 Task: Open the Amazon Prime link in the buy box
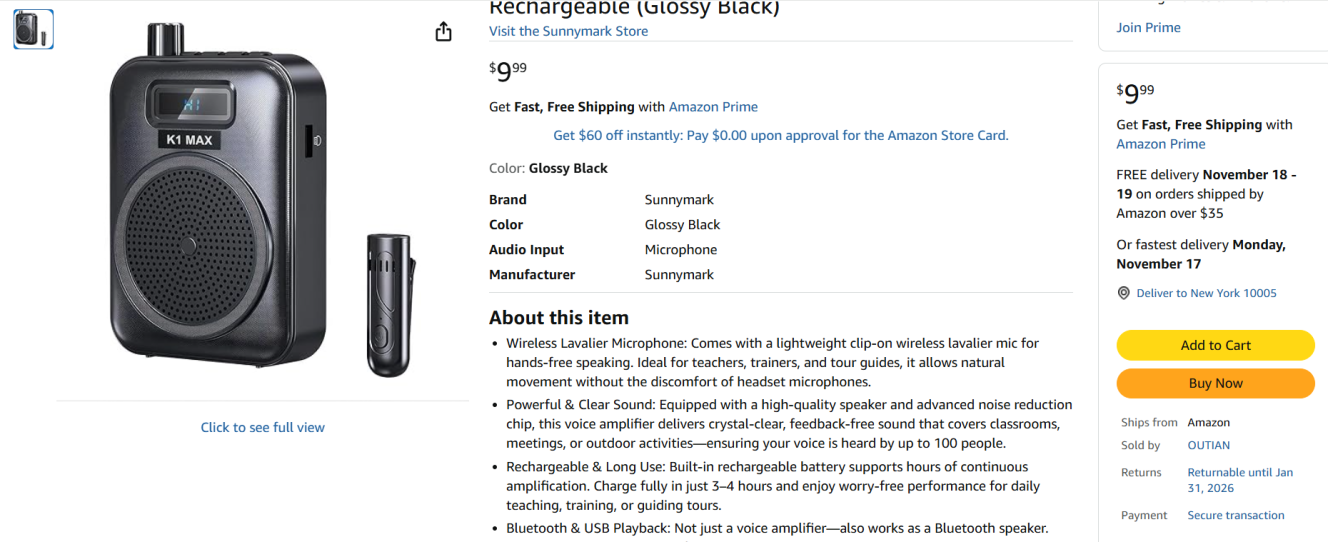[x=1160, y=144]
